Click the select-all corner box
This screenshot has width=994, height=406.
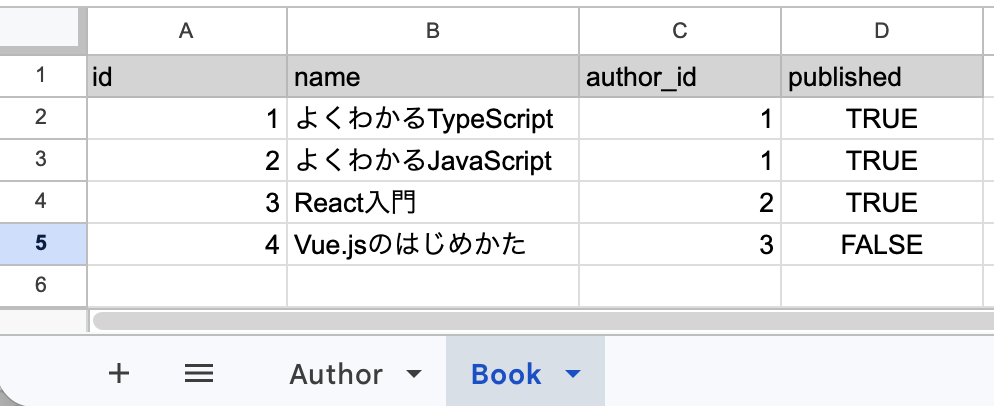point(41,29)
